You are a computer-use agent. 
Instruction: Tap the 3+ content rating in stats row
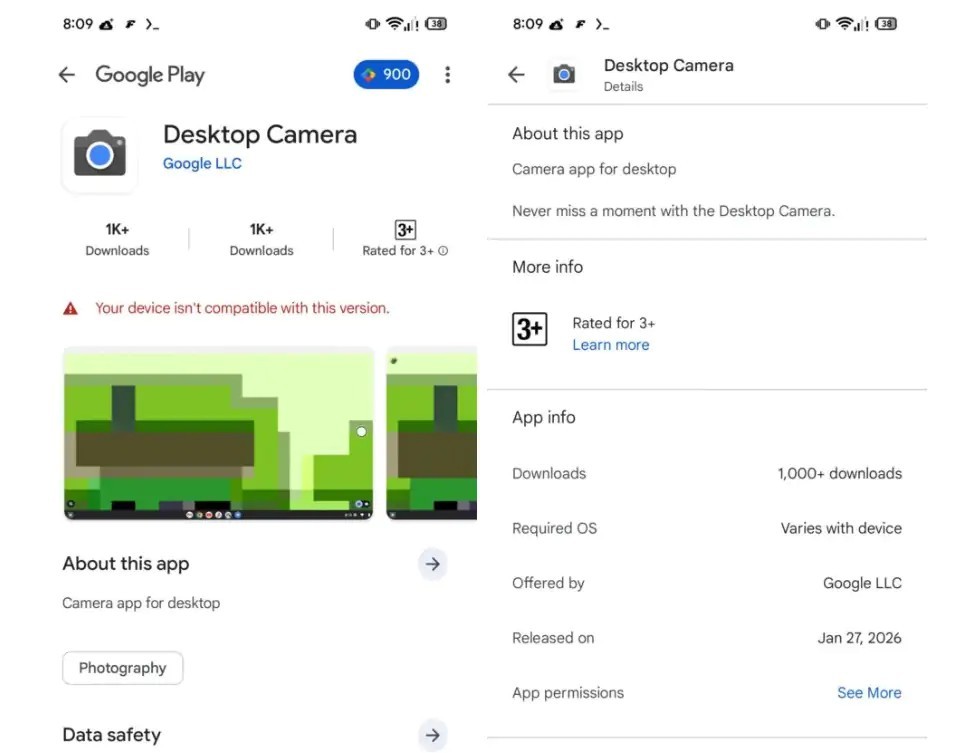[x=405, y=230]
